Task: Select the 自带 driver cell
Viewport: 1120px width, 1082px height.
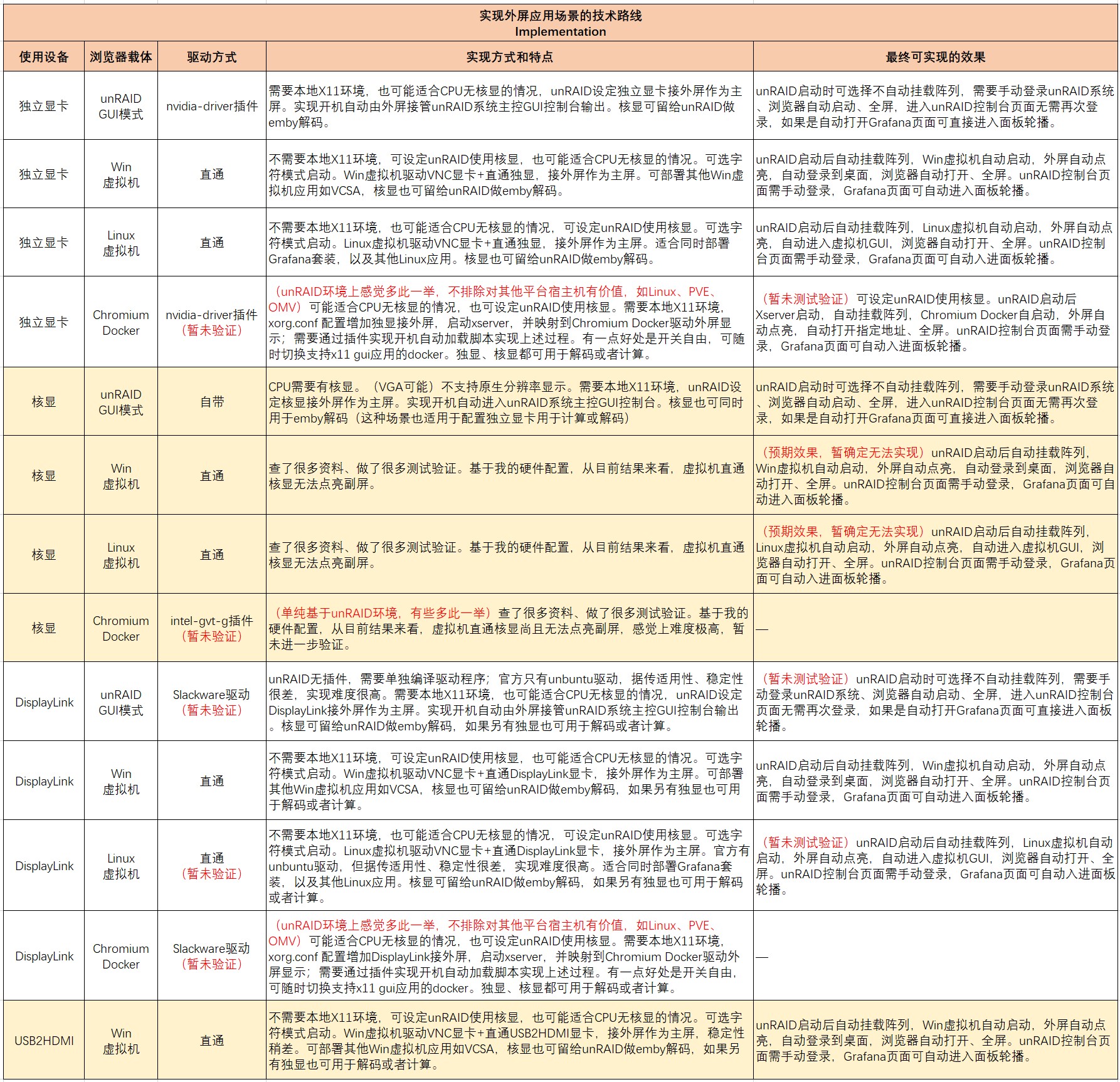Action: pos(211,402)
